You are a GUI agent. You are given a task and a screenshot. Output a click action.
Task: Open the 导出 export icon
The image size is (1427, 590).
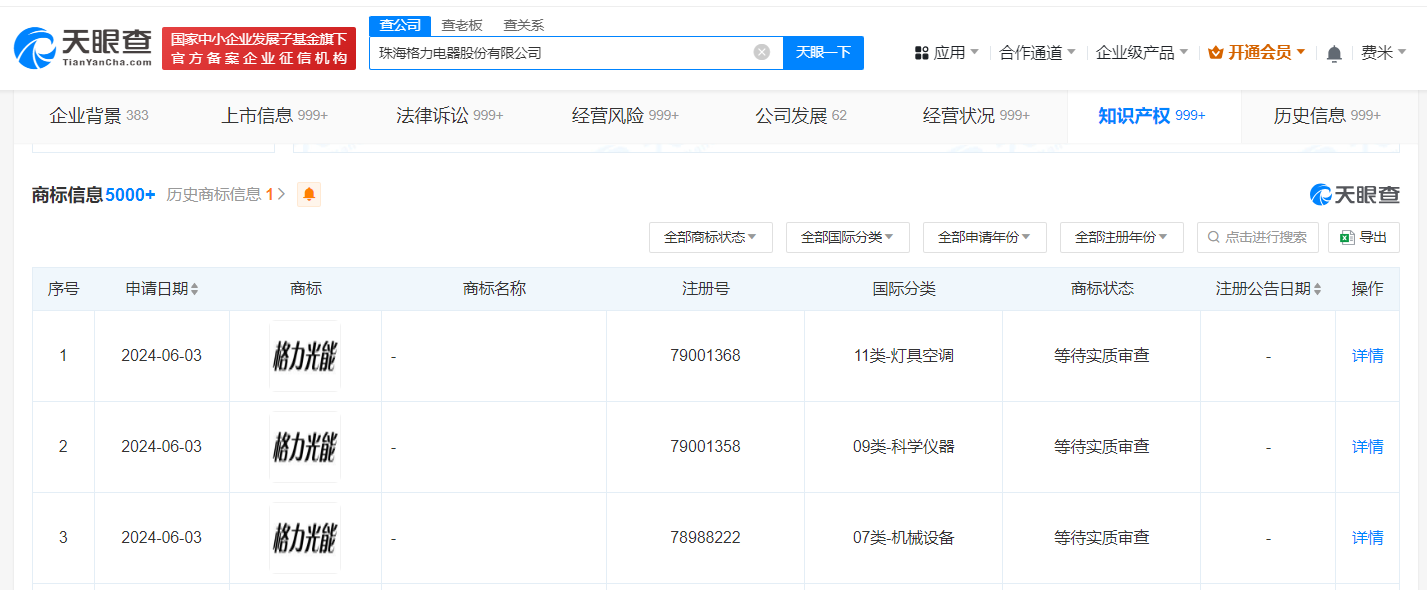click(1346, 237)
